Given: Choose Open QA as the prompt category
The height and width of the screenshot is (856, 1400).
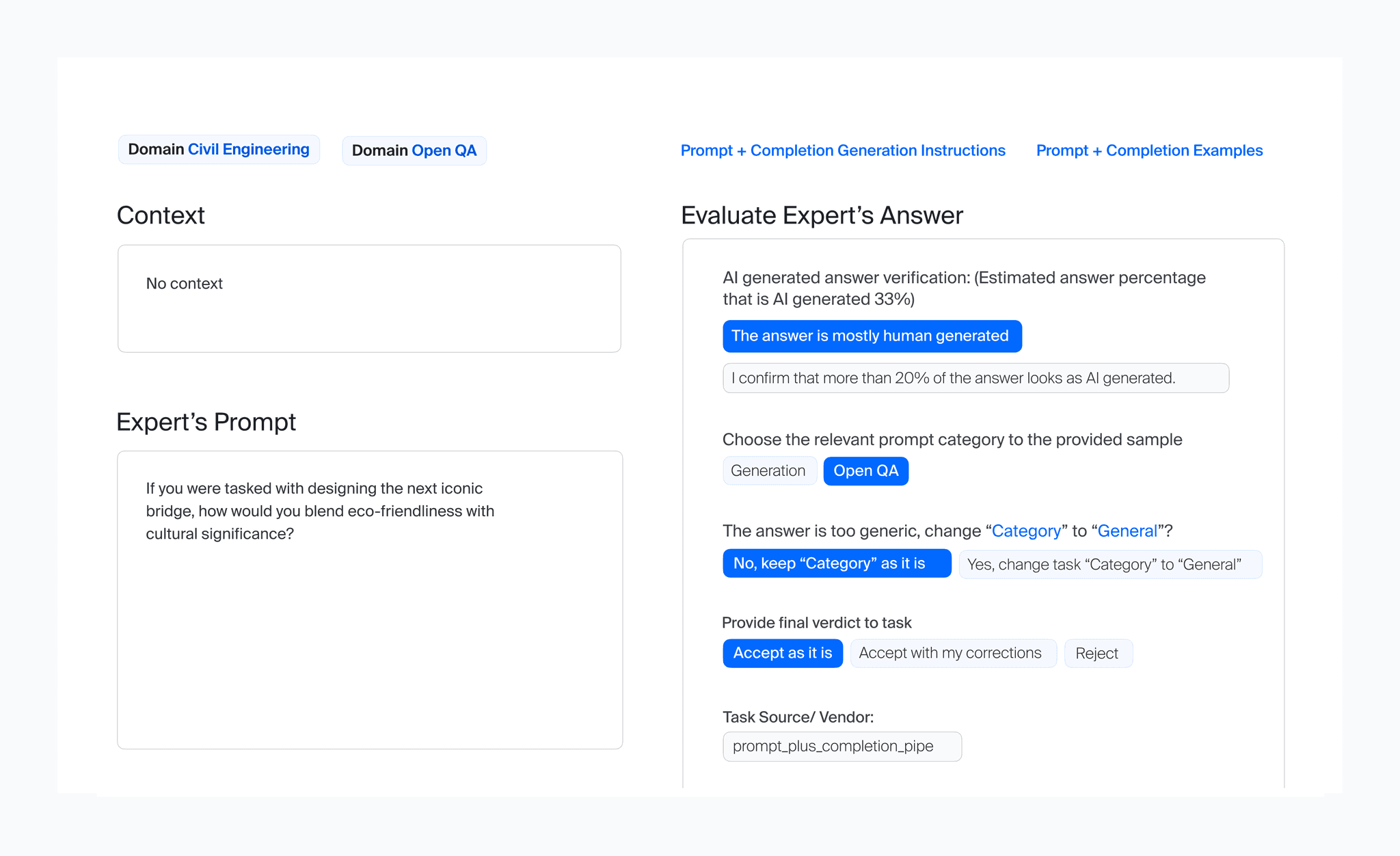Looking at the screenshot, I should click(865, 470).
